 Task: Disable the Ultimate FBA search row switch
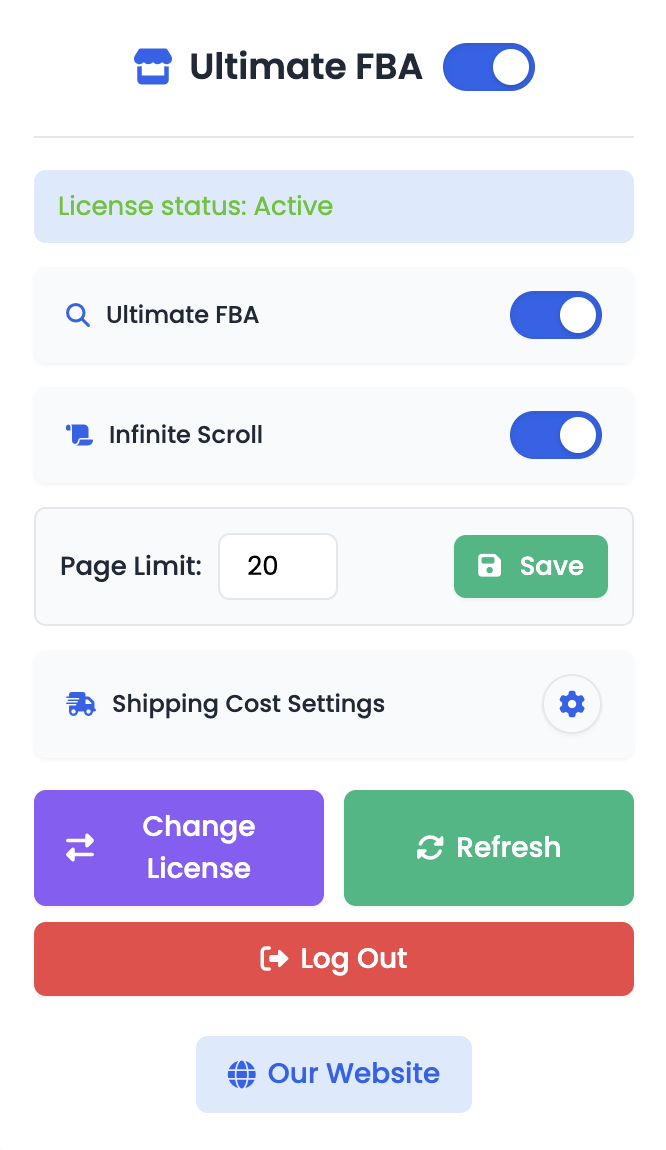coord(556,315)
